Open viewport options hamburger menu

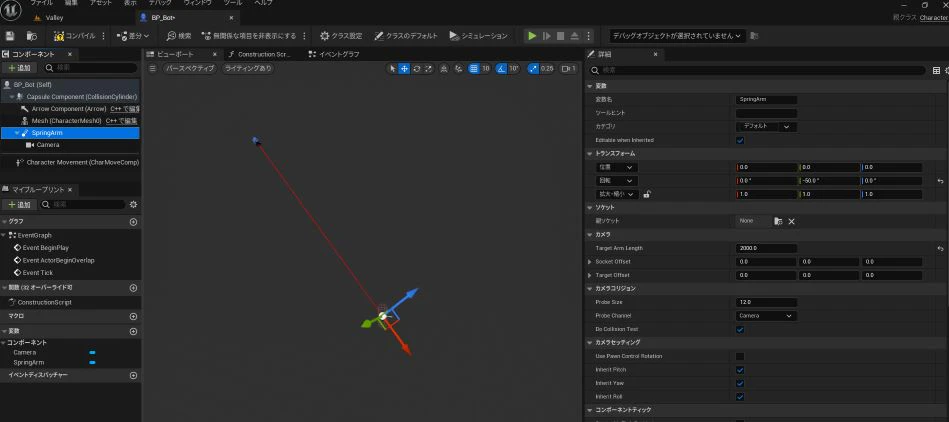point(153,68)
